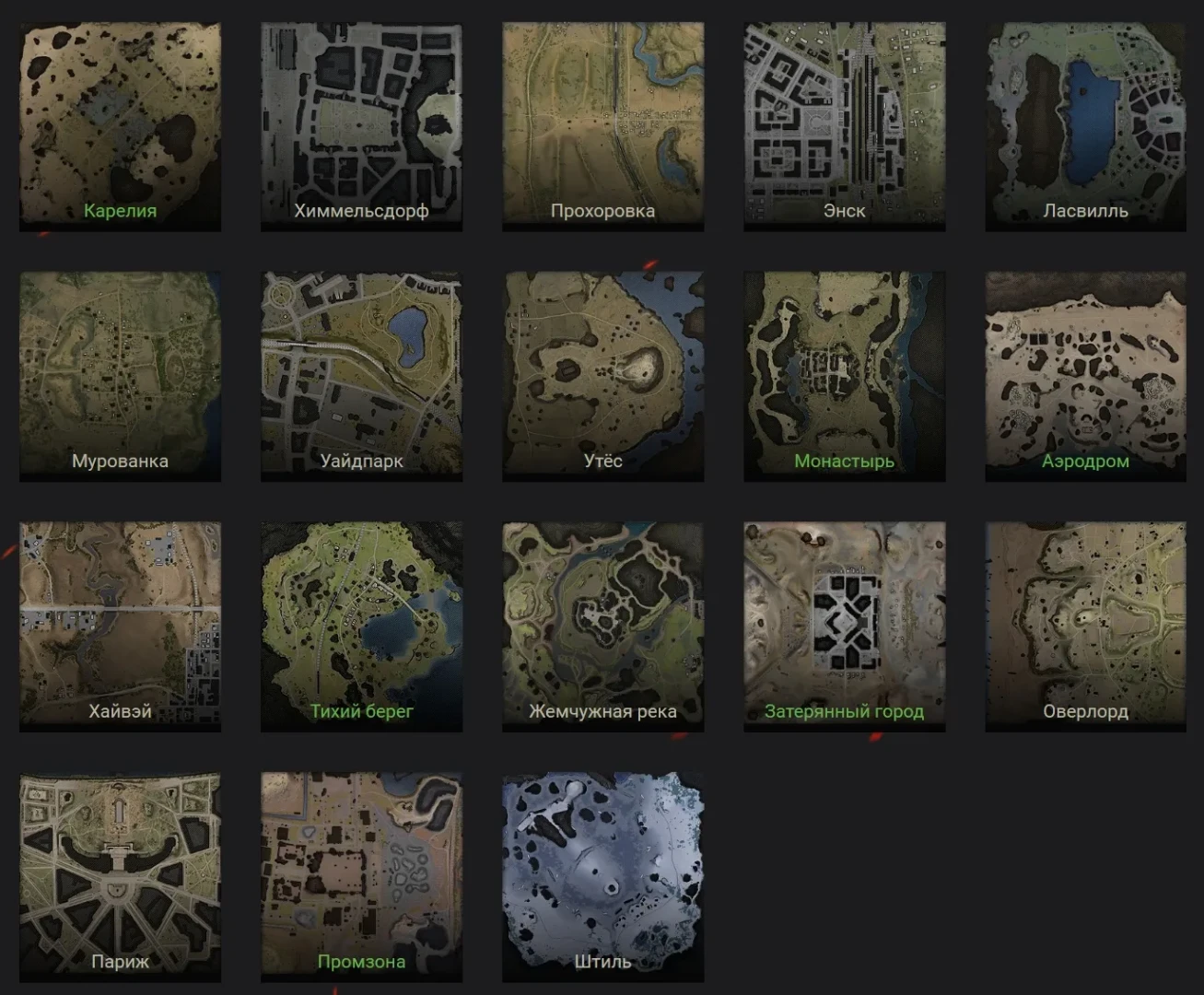Select the Промзона map thumbnail
The height and width of the screenshot is (995, 1204).
361,877
